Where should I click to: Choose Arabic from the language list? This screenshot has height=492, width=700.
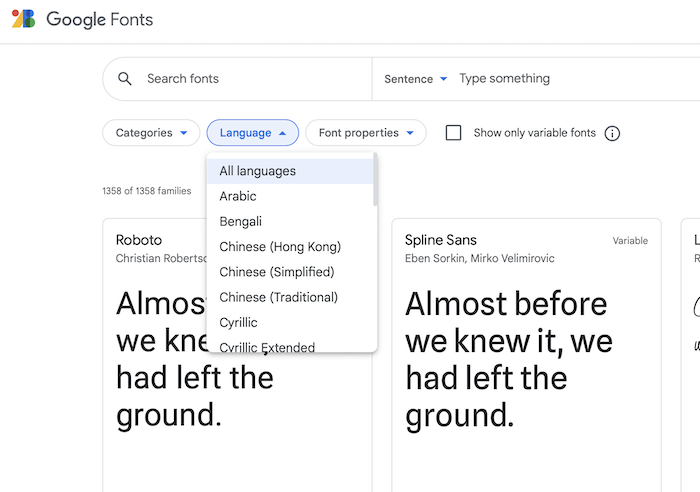tap(290, 196)
